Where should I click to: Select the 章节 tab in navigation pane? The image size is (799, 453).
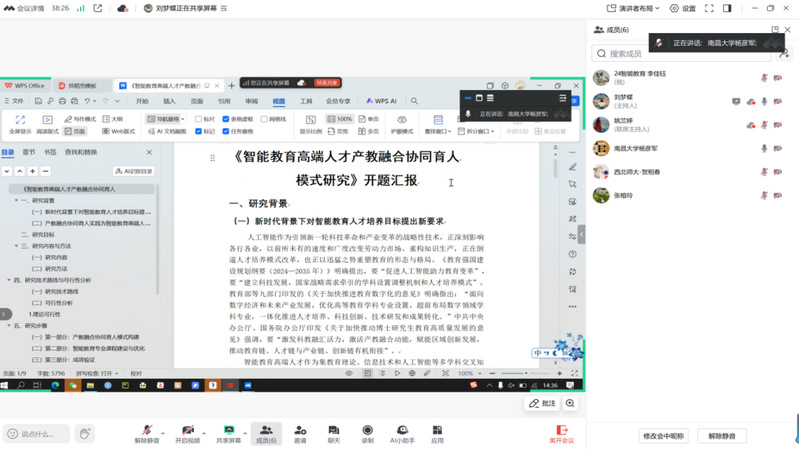pos(29,152)
